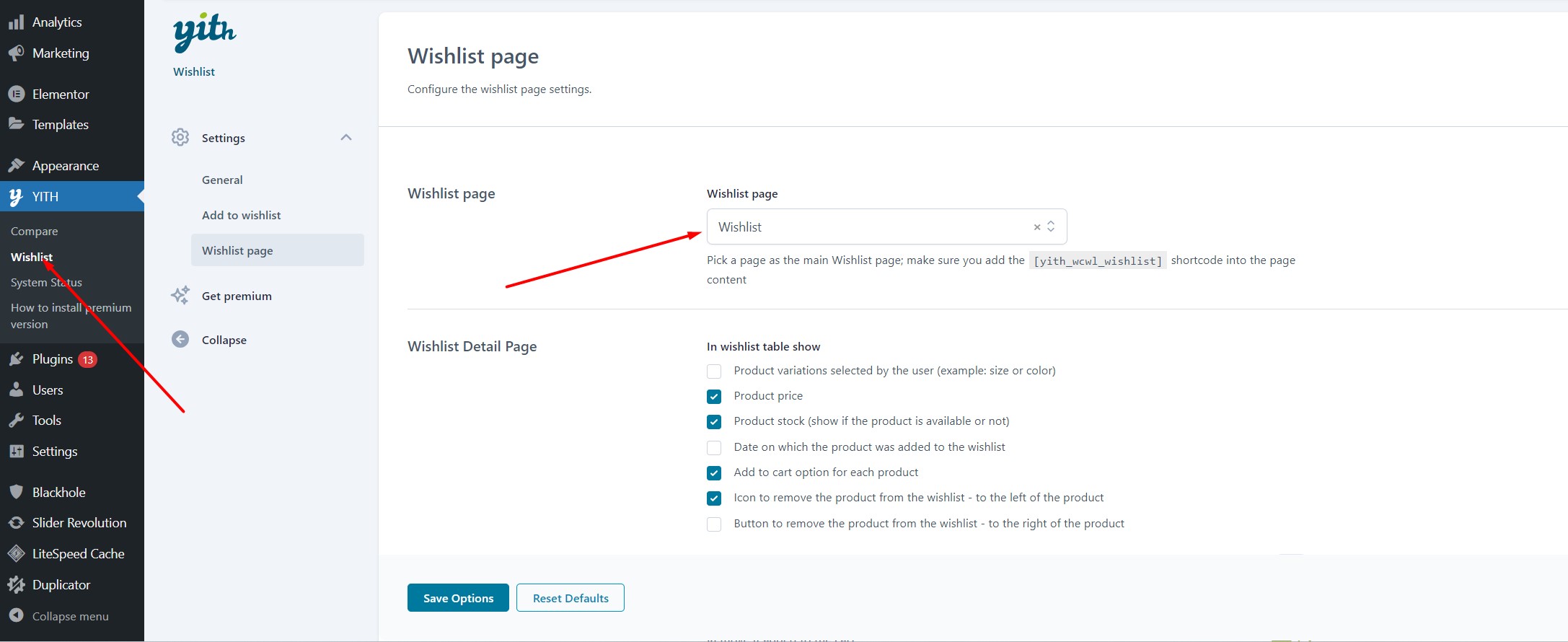
Task: Click the Appearance paintbrush icon
Action: click(x=16, y=166)
